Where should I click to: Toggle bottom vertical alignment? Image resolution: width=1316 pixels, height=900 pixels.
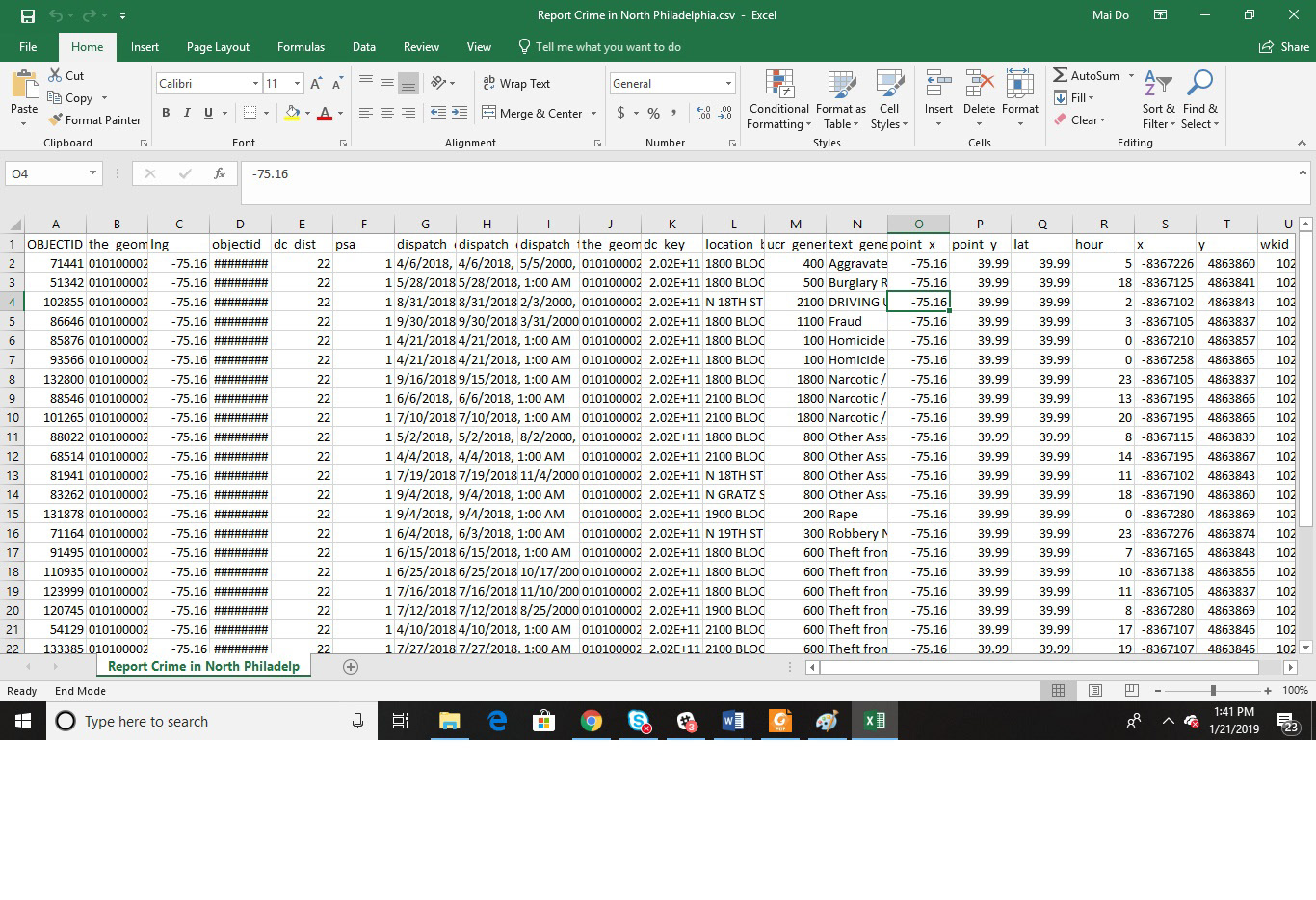(408, 84)
